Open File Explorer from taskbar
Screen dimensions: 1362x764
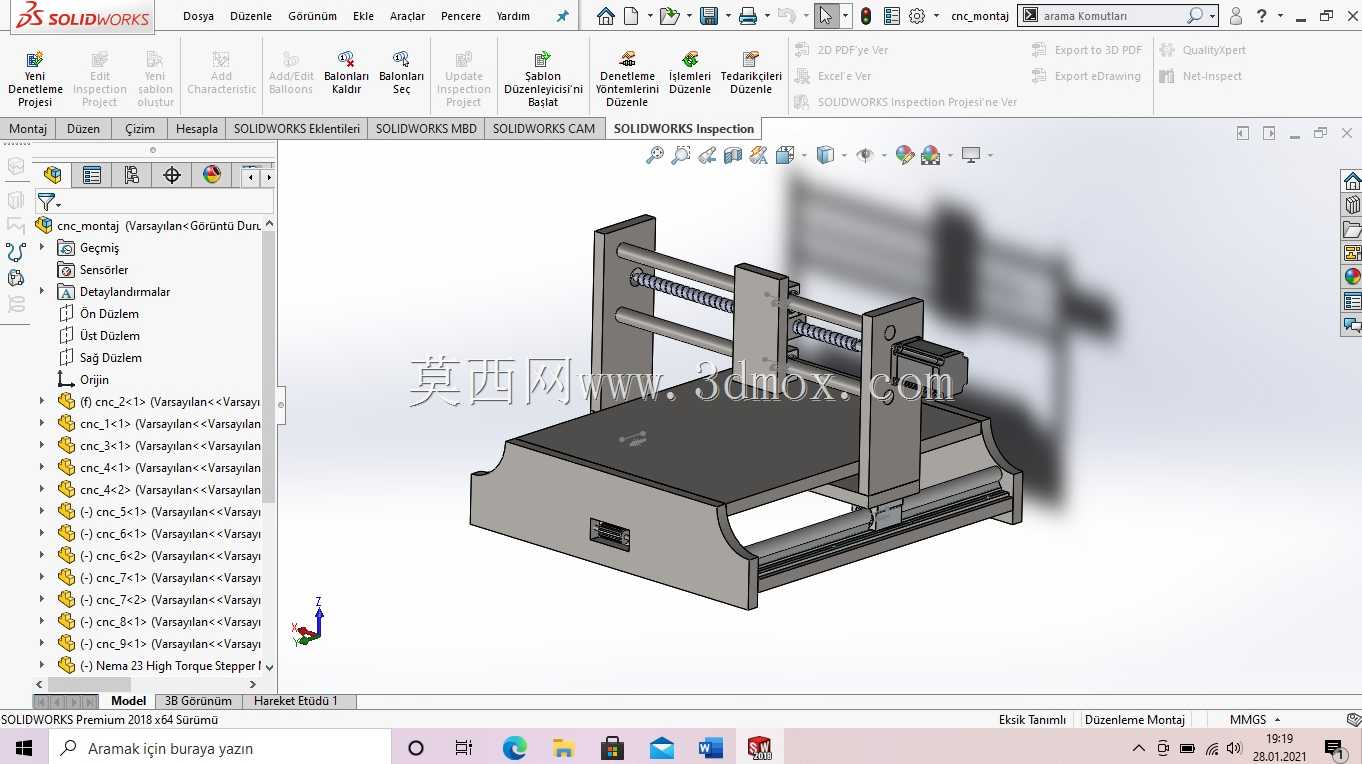(563, 747)
